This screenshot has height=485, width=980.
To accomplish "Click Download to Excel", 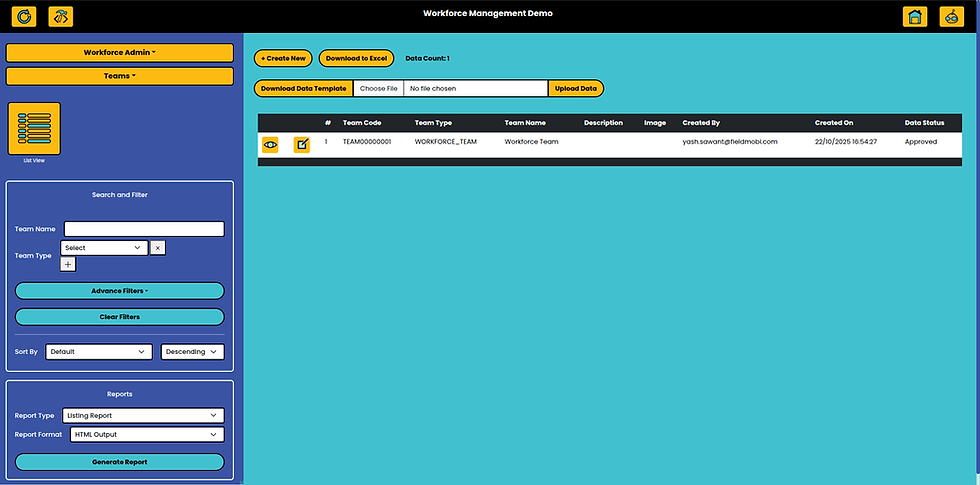I will [356, 58].
